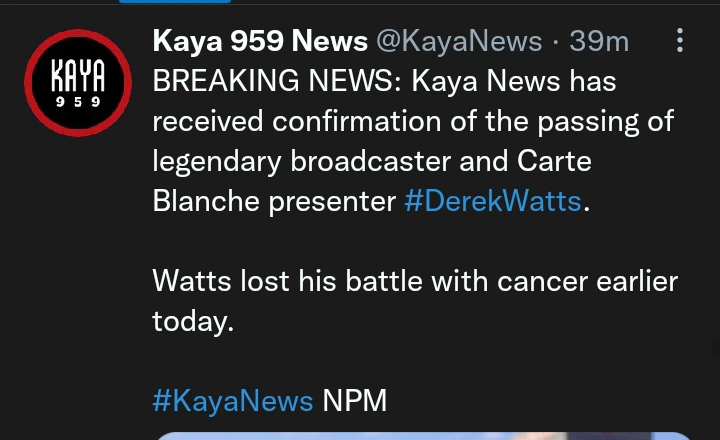Open the @KayaNews handle link
This screenshot has width=720, height=440.
[459, 41]
